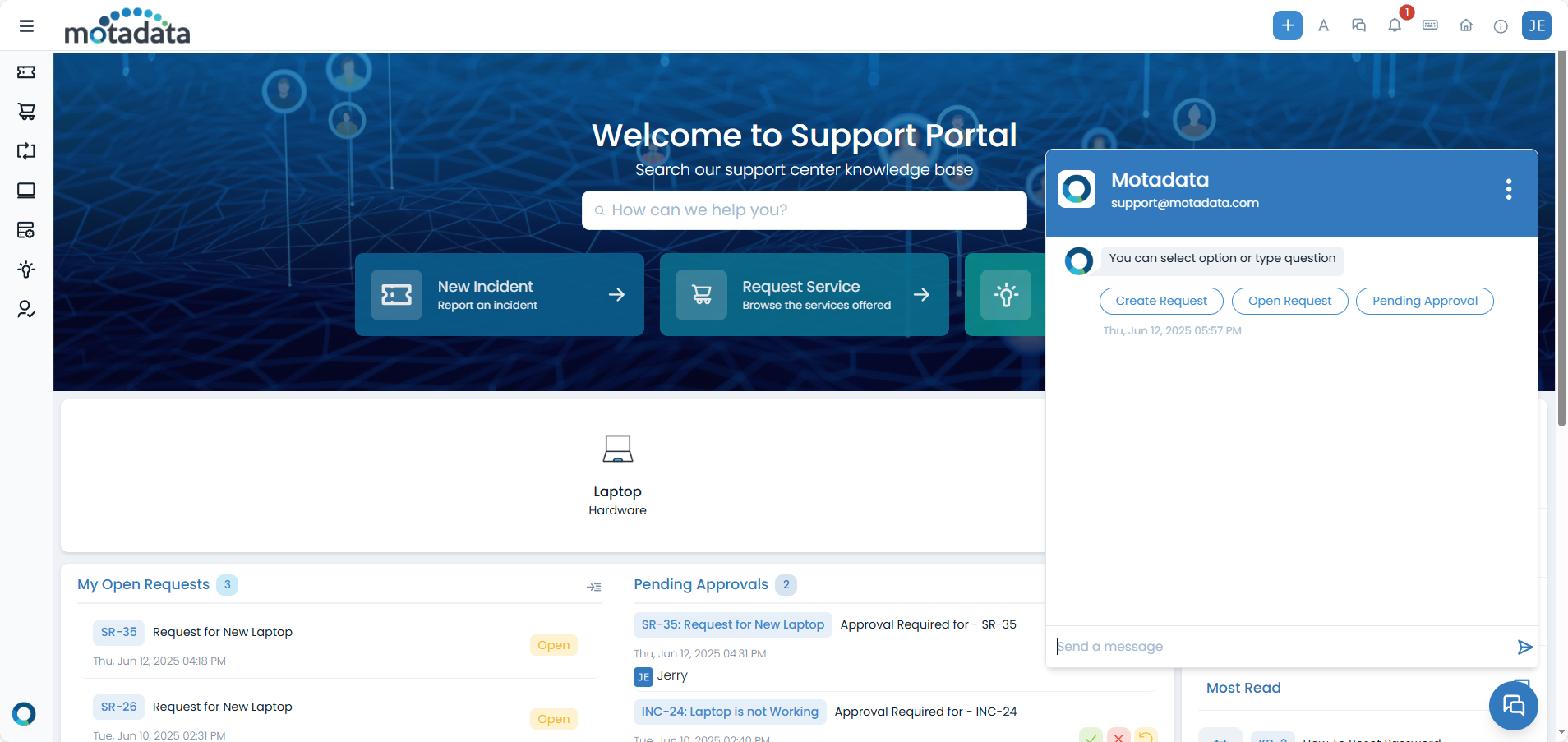This screenshot has width=1568, height=742.
Task: Open the knowledge lightbulb icon in sidebar
Action: (x=26, y=270)
